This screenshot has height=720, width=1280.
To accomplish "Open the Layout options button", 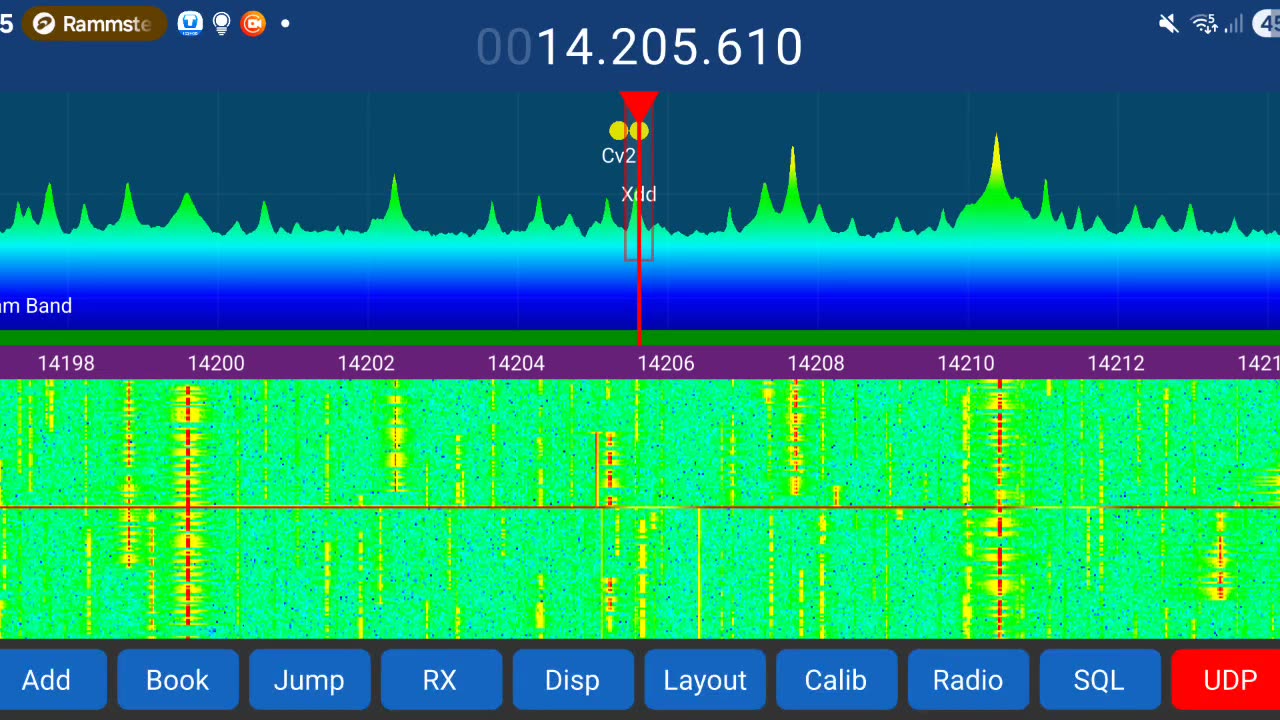I will (x=705, y=680).
